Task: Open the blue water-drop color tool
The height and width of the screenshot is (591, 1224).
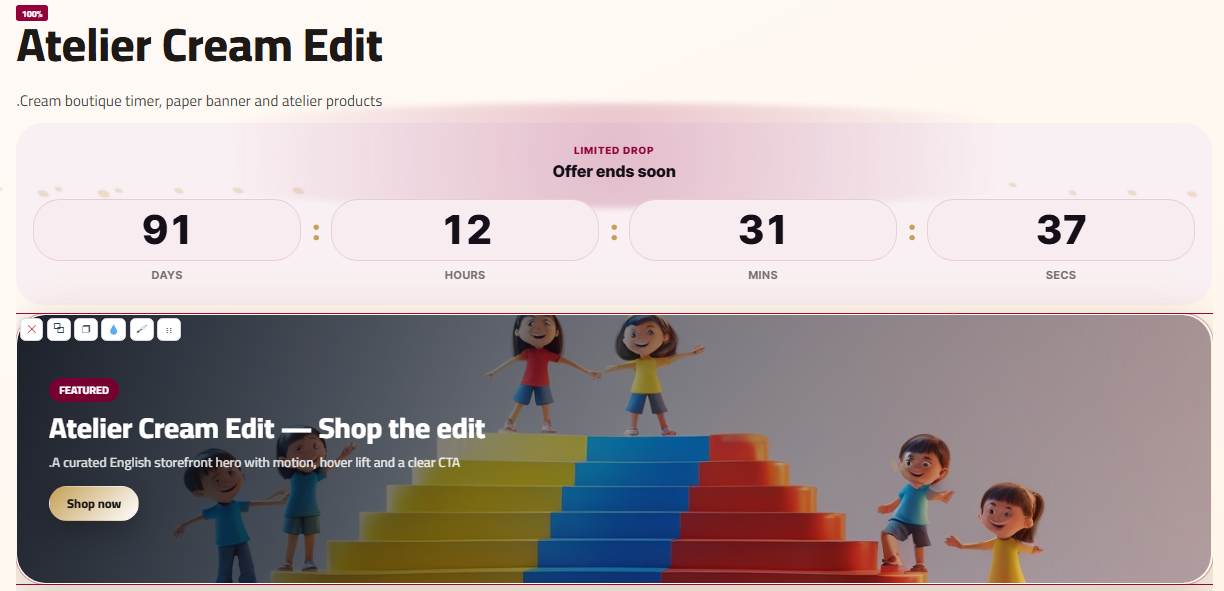Action: pyautogui.click(x=114, y=329)
